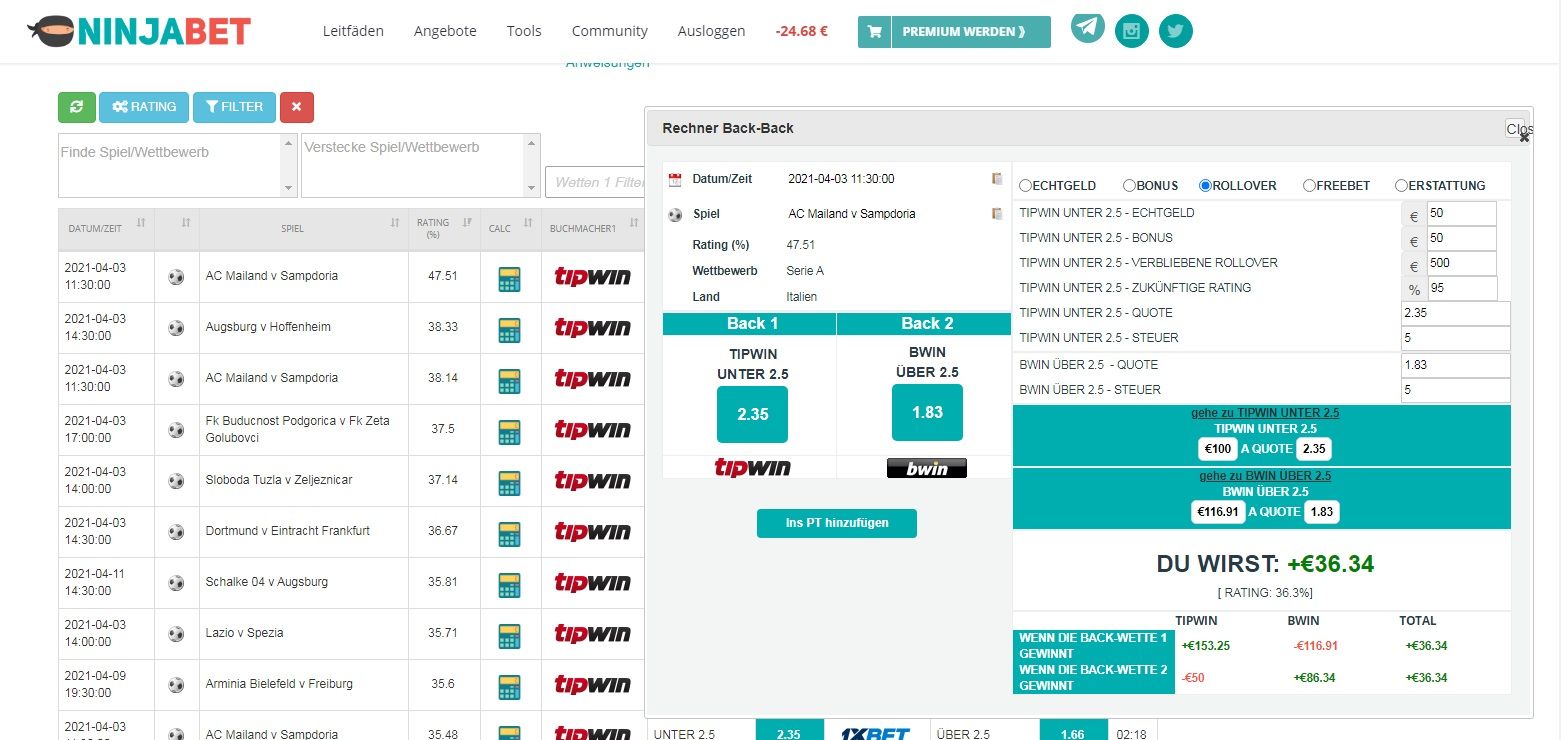Click the RATING button
Image resolution: width=1561 pixels, height=740 pixels.
point(144,107)
